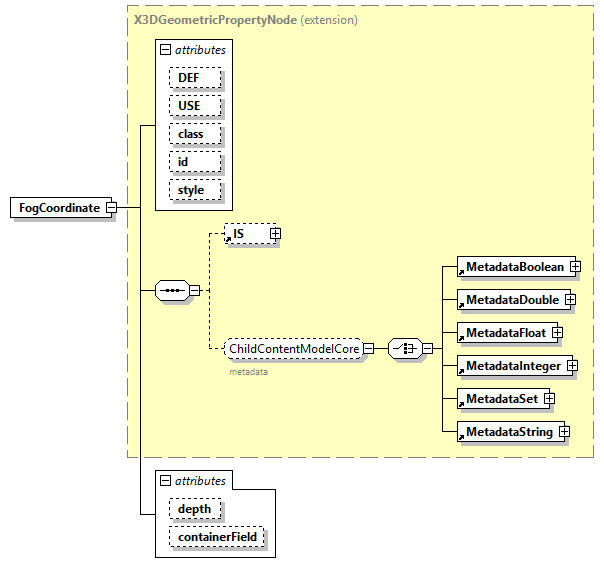This screenshot has height=577, width=604.
Task: Expand the IS element node
Action: (x=275, y=234)
